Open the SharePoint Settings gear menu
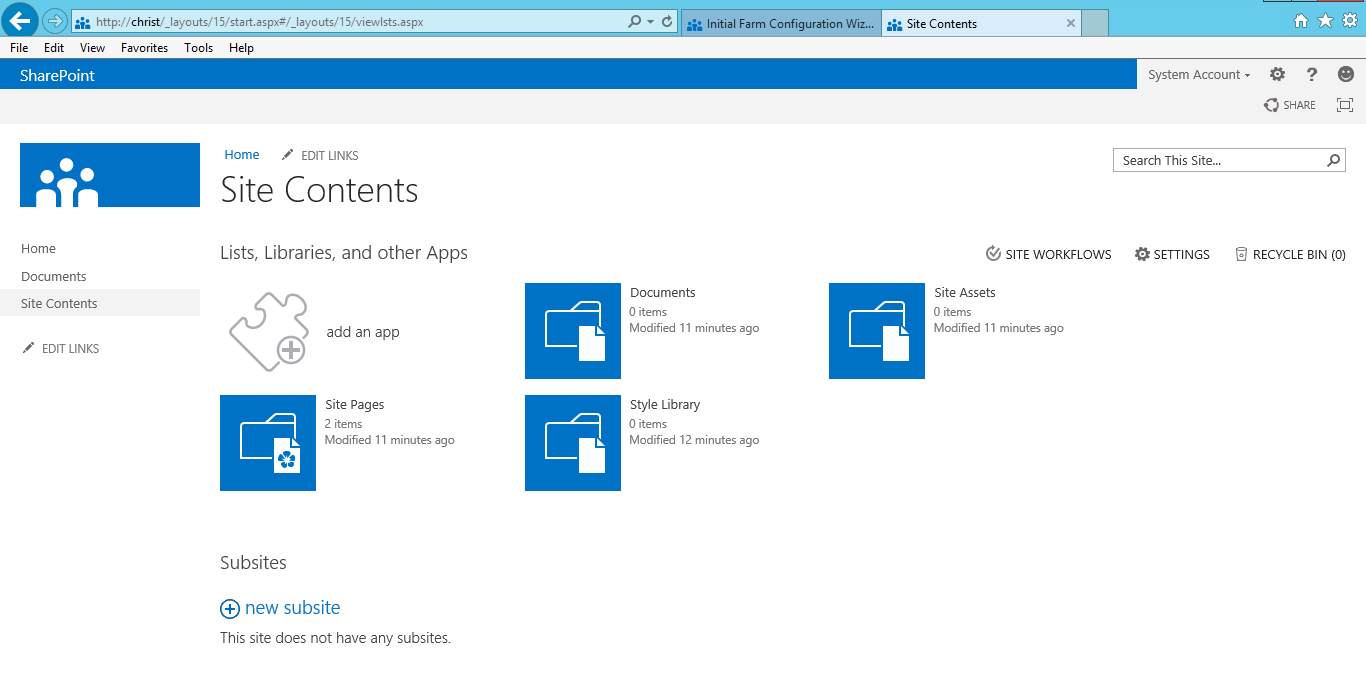The image size is (1366, 678). click(x=1277, y=74)
